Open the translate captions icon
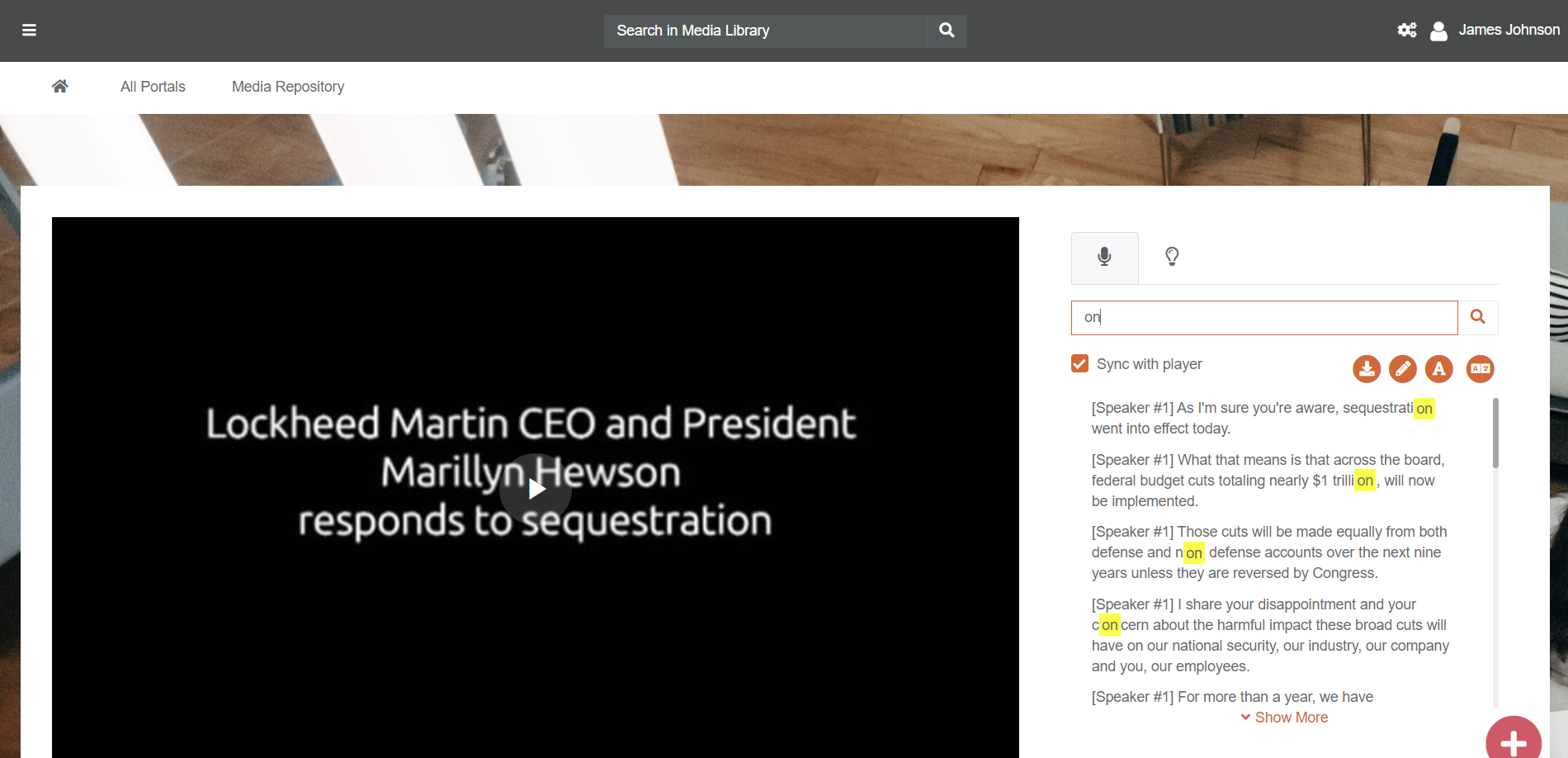Image resolution: width=1568 pixels, height=758 pixels. 1481,368
